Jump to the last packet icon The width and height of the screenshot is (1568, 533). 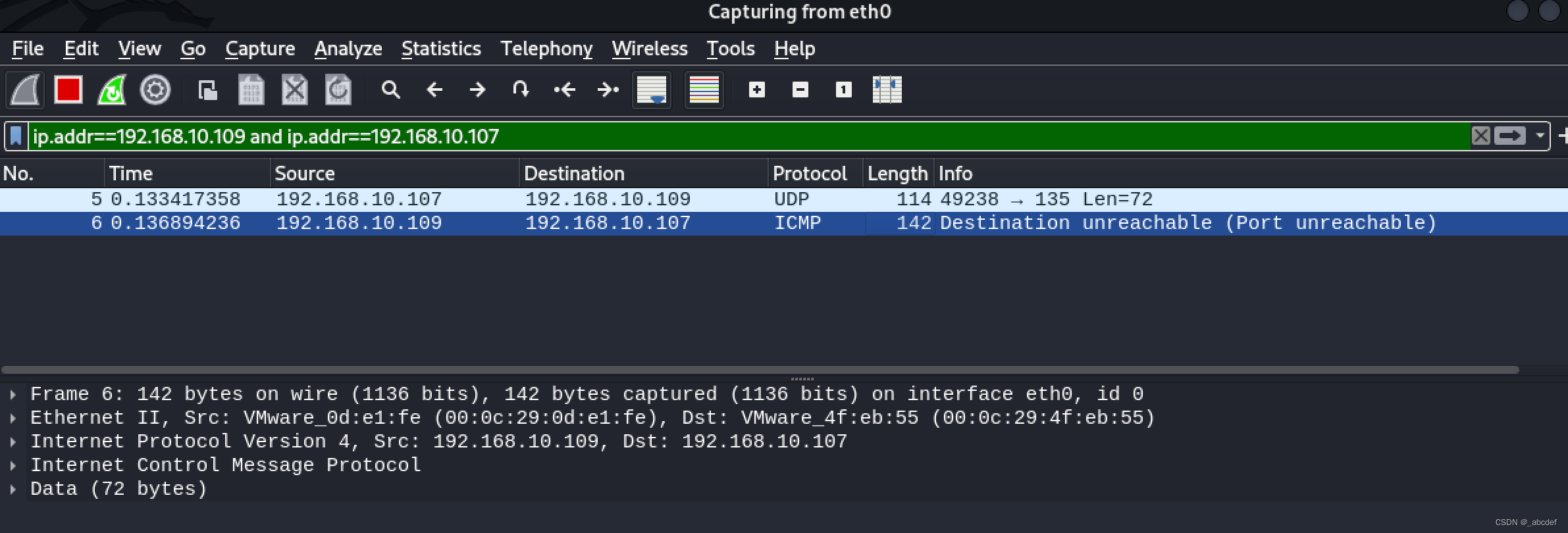(608, 89)
